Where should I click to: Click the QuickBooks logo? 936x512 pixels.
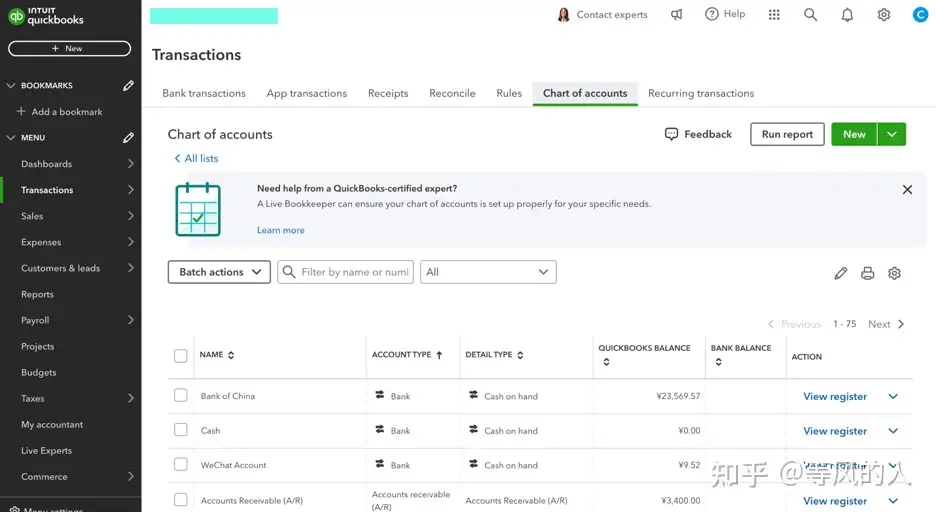(46, 16)
